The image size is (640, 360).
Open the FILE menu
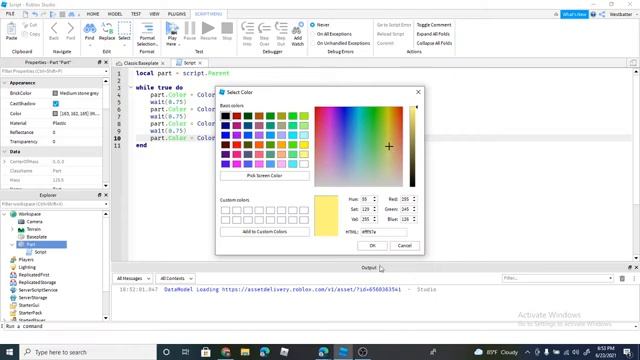coord(10,14)
